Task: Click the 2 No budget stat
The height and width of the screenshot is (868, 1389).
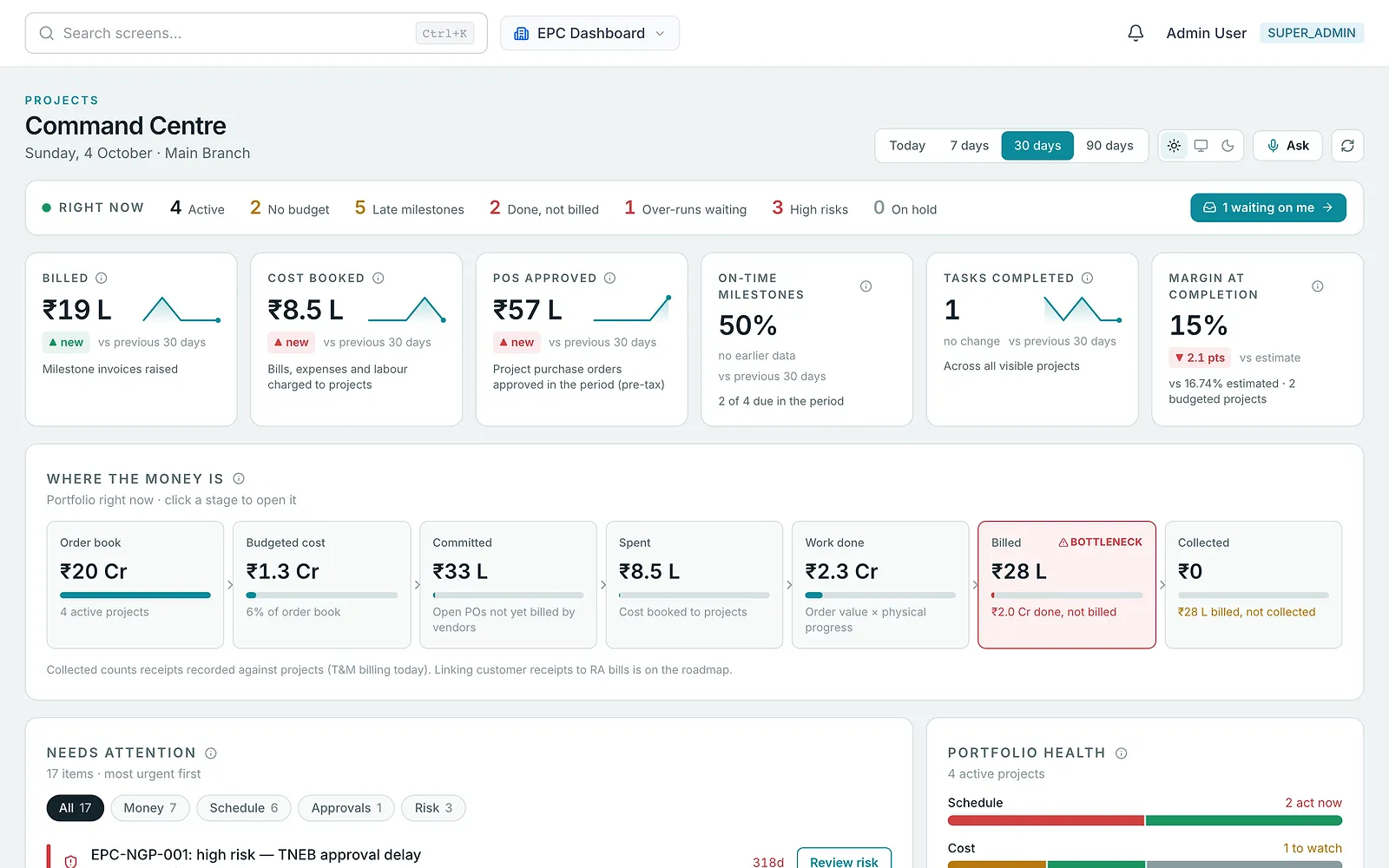Action: pyautogui.click(x=290, y=208)
